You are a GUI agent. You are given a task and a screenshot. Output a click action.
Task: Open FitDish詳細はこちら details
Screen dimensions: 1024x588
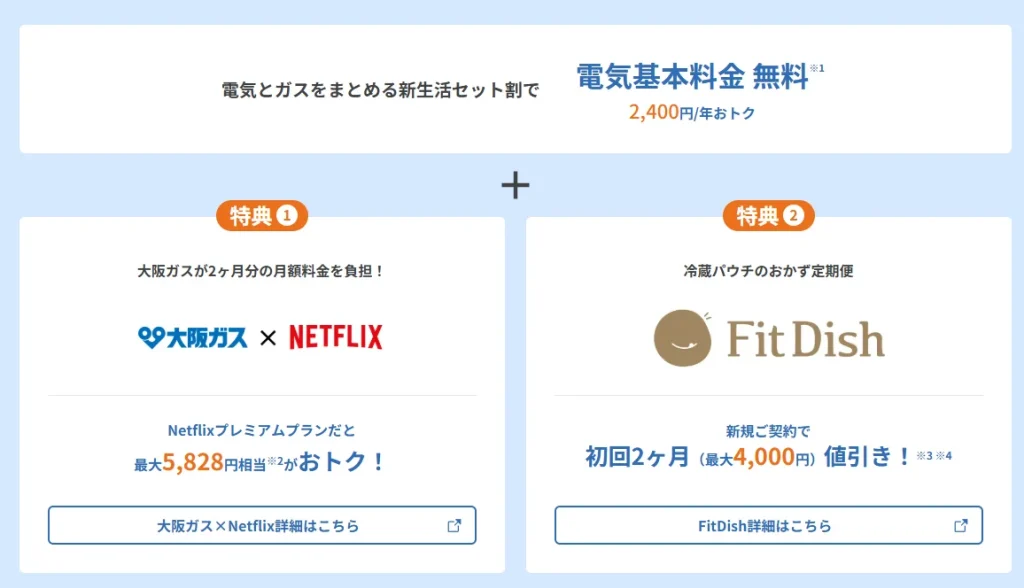(767, 524)
